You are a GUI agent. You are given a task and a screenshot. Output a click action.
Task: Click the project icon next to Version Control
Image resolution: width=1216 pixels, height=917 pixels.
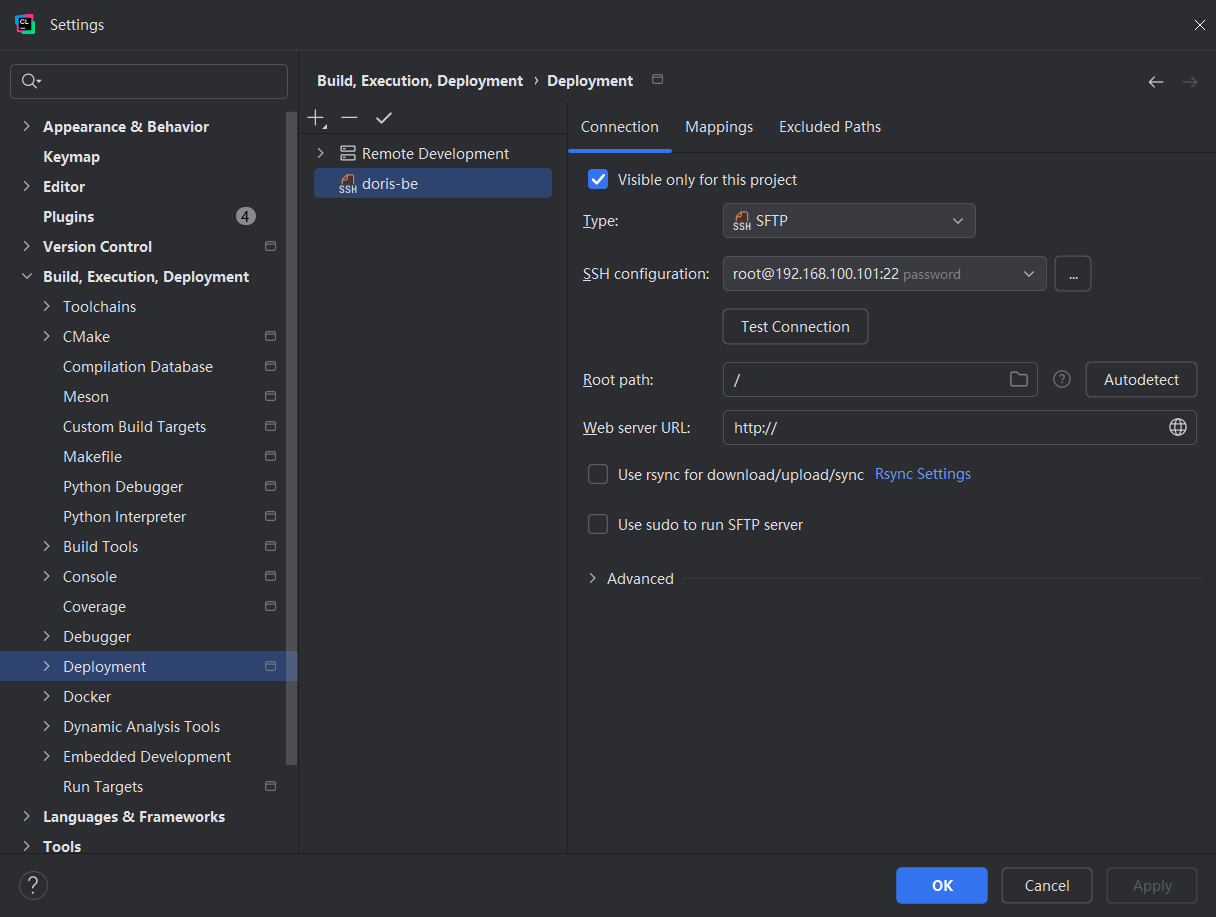270,246
